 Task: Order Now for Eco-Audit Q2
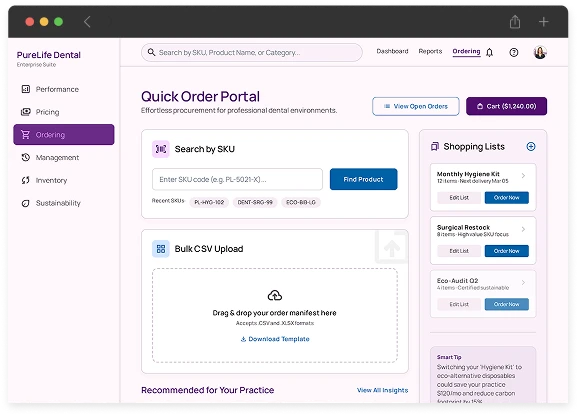pyautogui.click(x=507, y=304)
